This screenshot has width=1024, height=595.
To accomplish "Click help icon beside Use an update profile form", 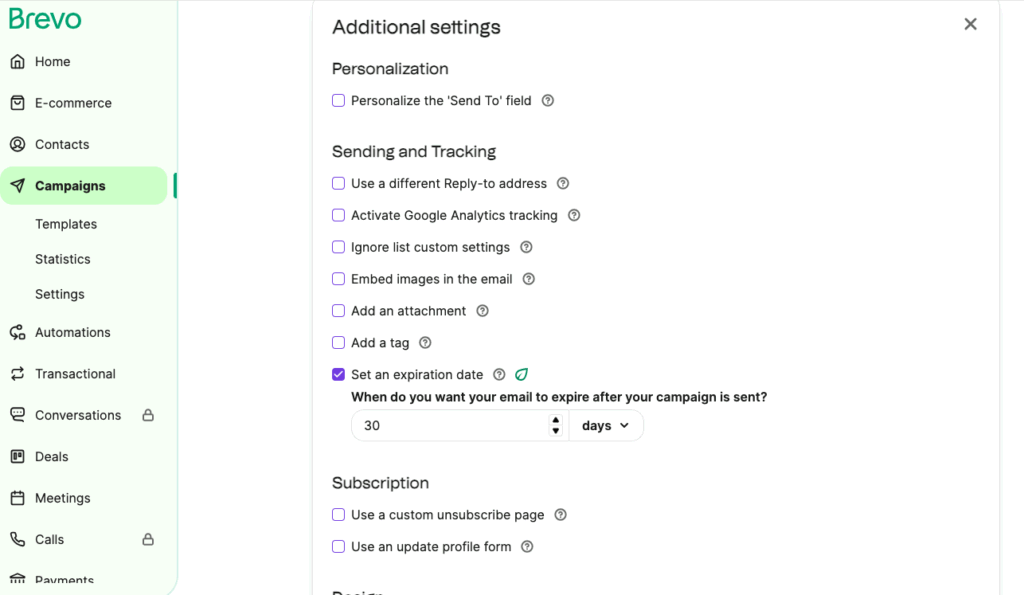I will tap(527, 547).
